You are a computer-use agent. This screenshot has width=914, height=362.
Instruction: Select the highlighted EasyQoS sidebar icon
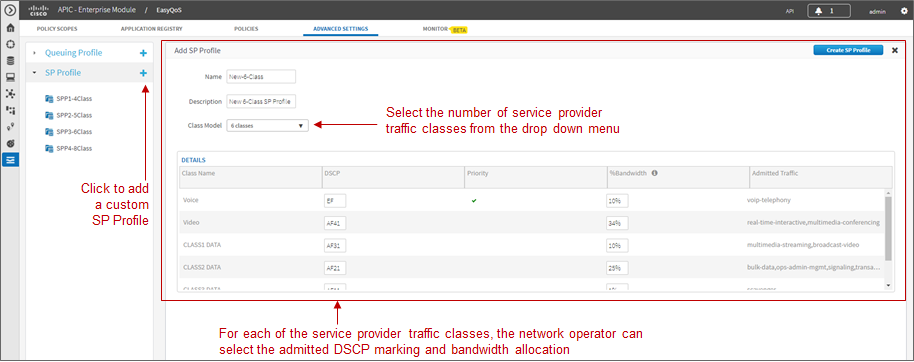[10, 160]
